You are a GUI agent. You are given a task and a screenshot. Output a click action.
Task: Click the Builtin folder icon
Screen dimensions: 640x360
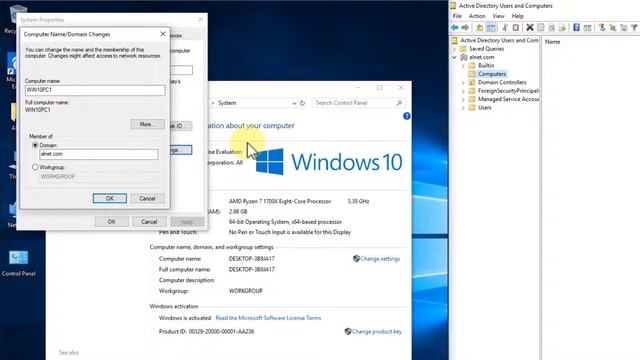472,65
